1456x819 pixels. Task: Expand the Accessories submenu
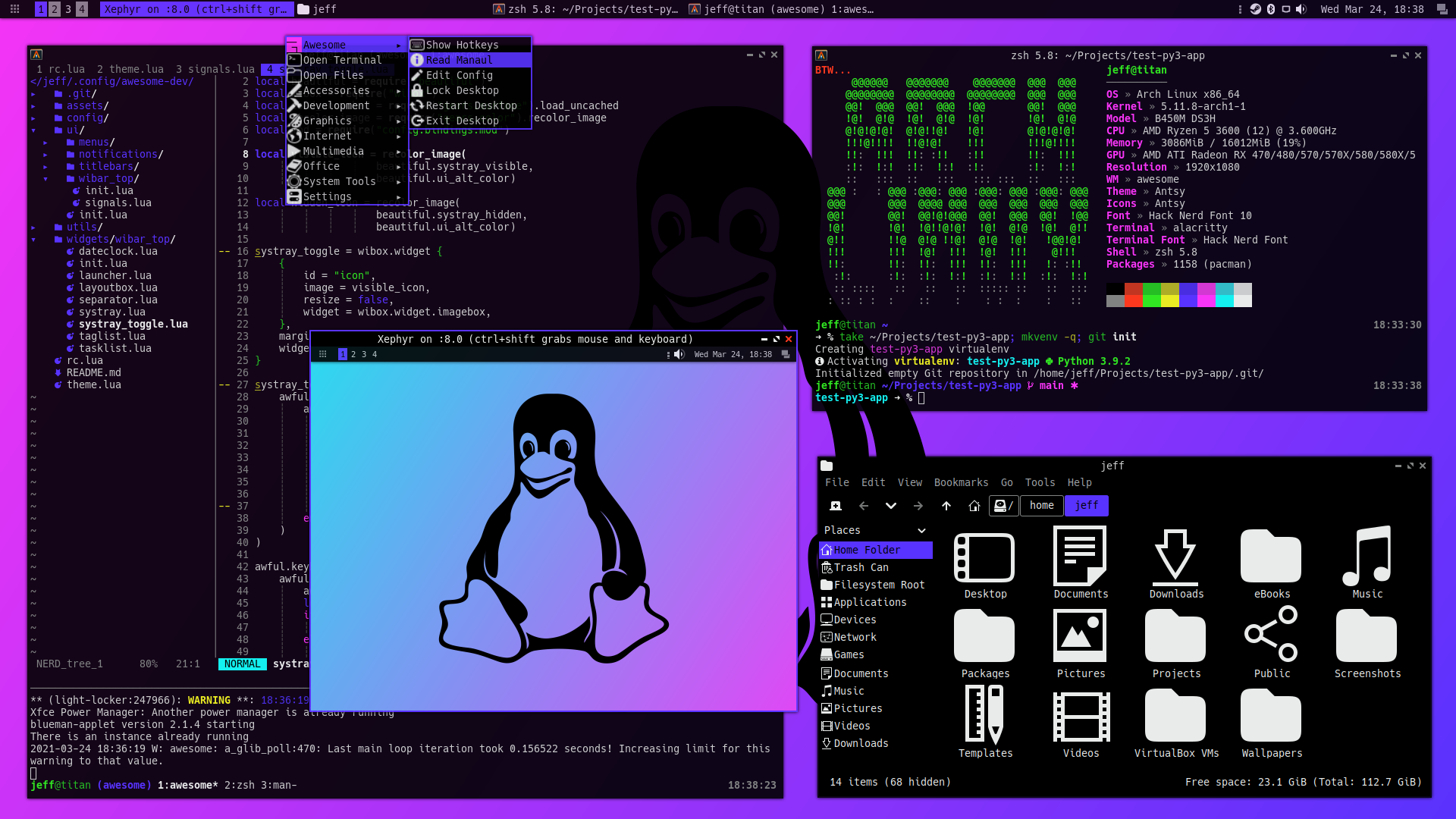pyautogui.click(x=347, y=90)
